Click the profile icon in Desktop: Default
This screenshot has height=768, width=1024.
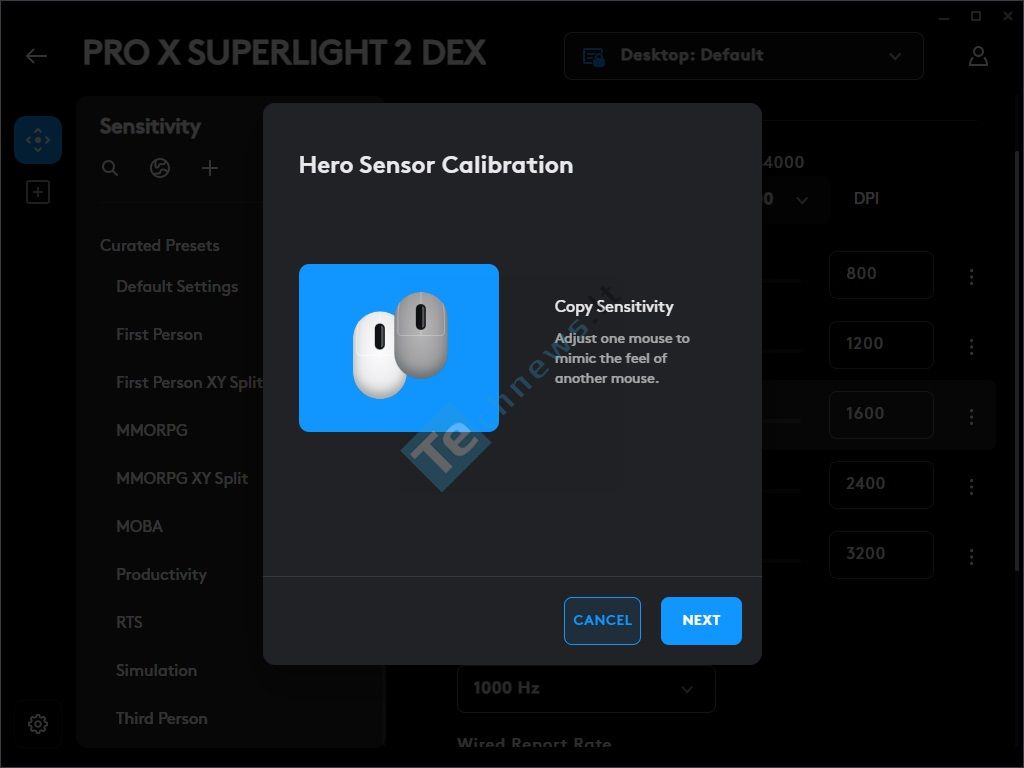594,56
